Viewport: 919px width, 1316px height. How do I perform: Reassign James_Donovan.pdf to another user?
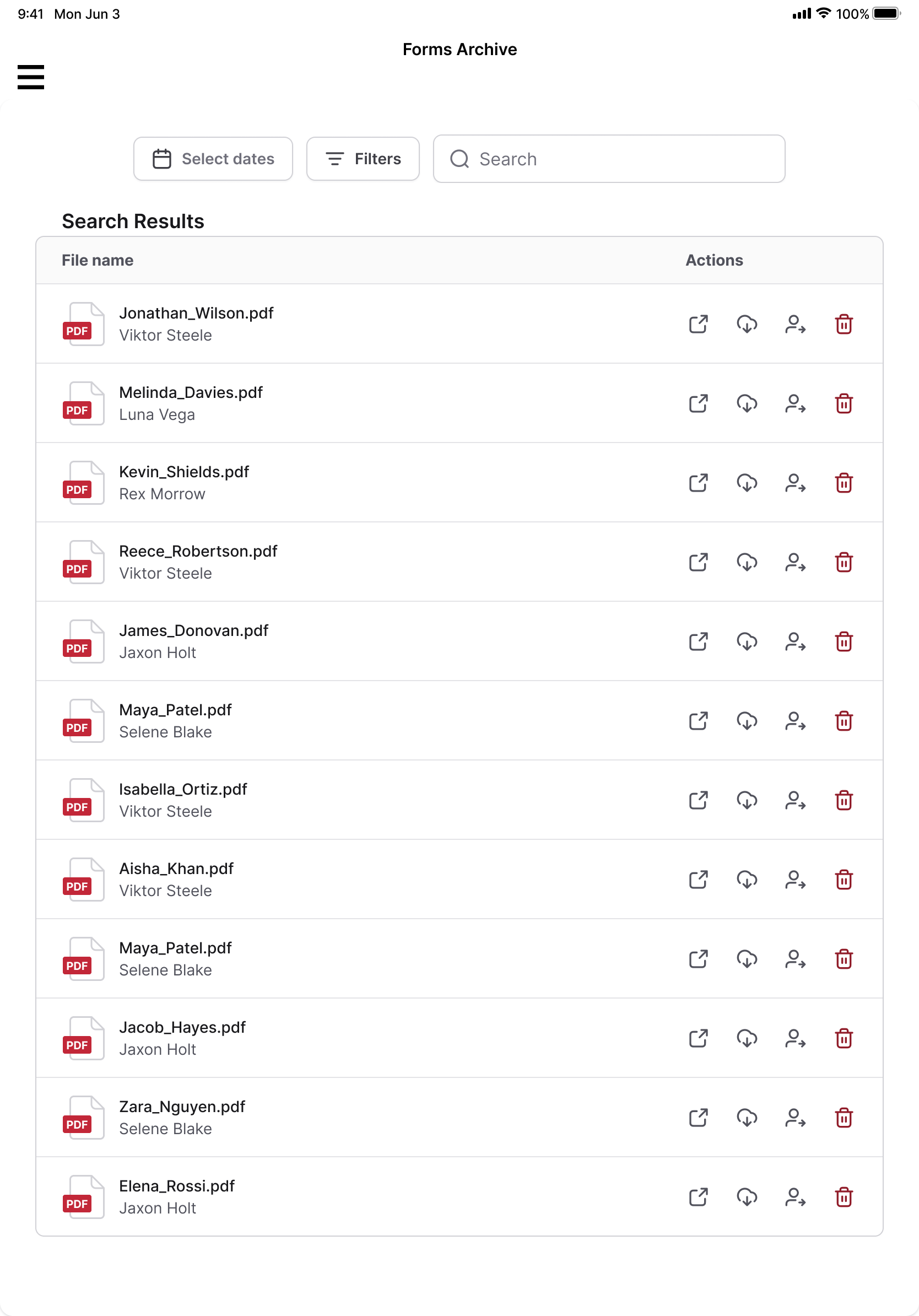pyautogui.click(x=795, y=642)
